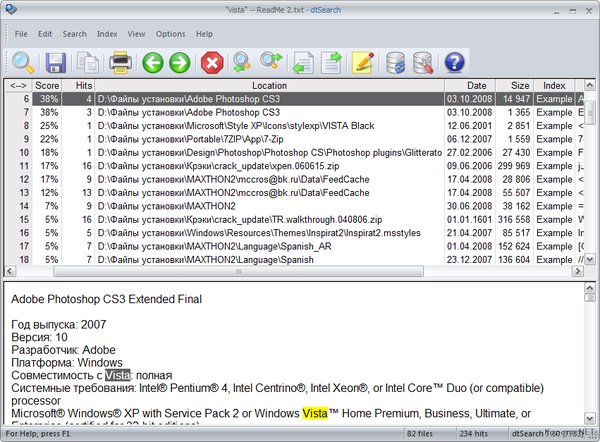Click the Print toolbar icon
Screen dimensions: 600x442
pos(120,63)
